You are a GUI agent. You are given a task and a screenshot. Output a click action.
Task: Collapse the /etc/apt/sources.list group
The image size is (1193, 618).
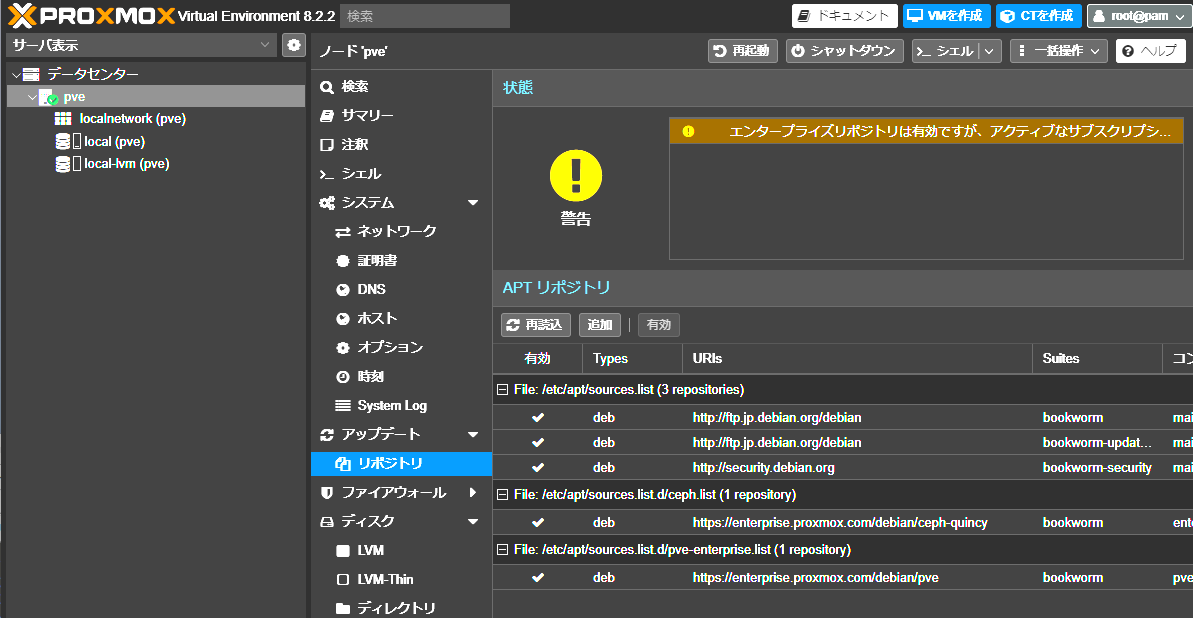[x=503, y=390]
